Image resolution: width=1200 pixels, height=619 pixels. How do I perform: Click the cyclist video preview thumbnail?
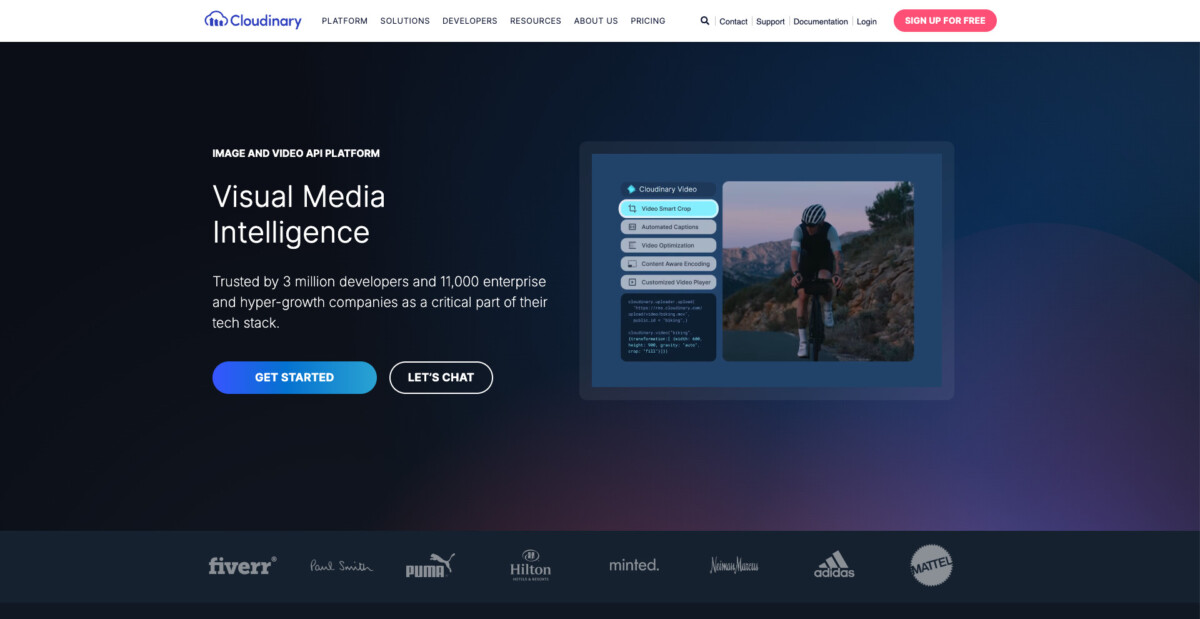click(818, 270)
